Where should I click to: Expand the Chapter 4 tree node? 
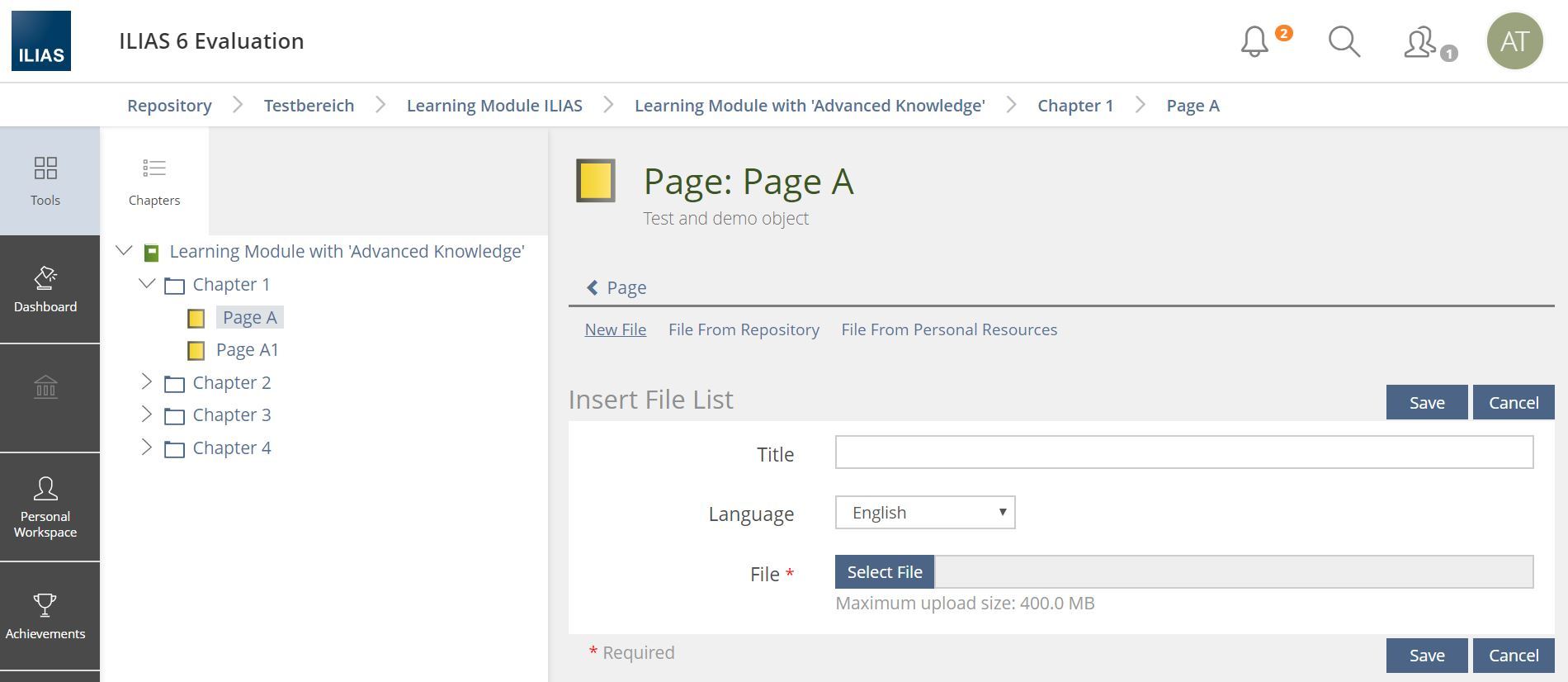[147, 447]
